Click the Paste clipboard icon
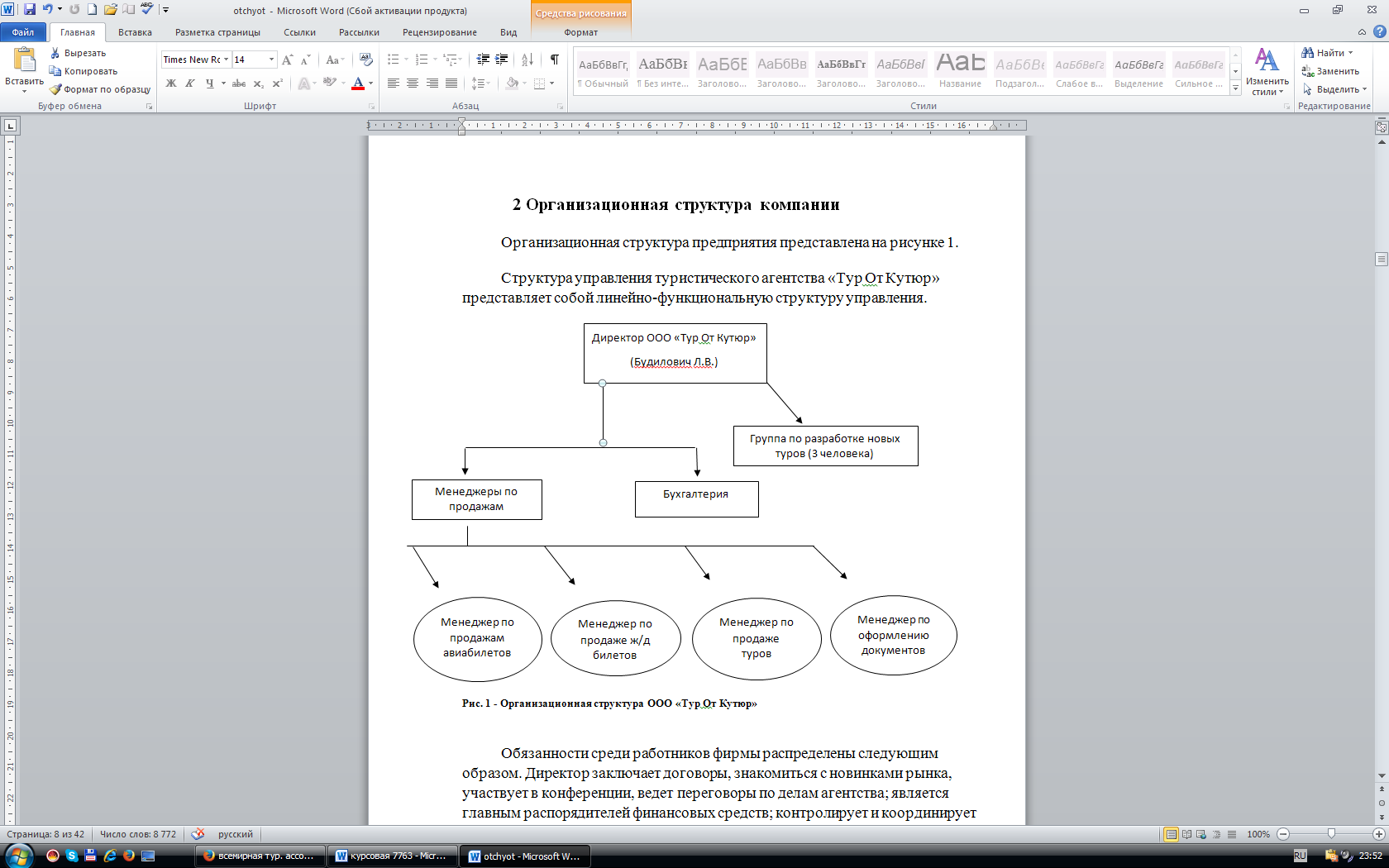 point(24,60)
